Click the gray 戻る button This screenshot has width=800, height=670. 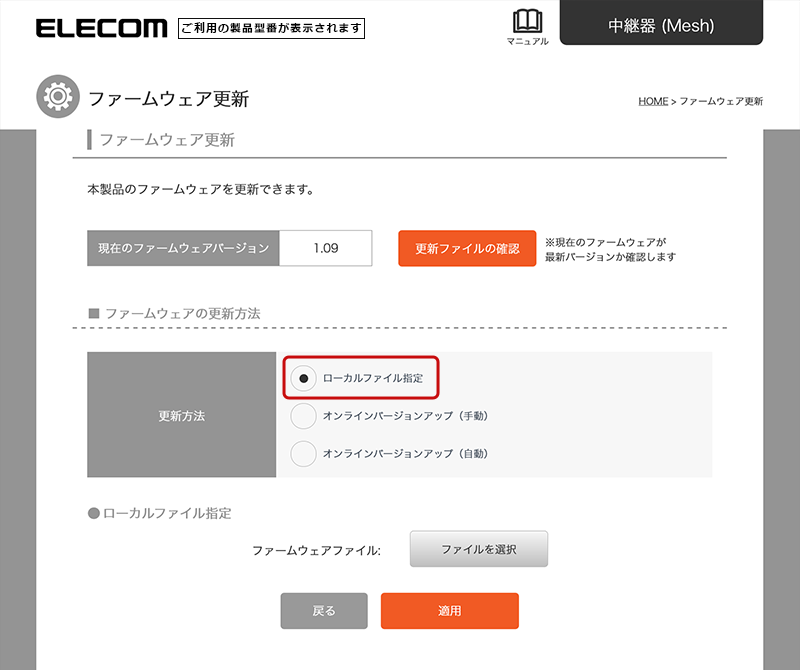click(x=324, y=611)
